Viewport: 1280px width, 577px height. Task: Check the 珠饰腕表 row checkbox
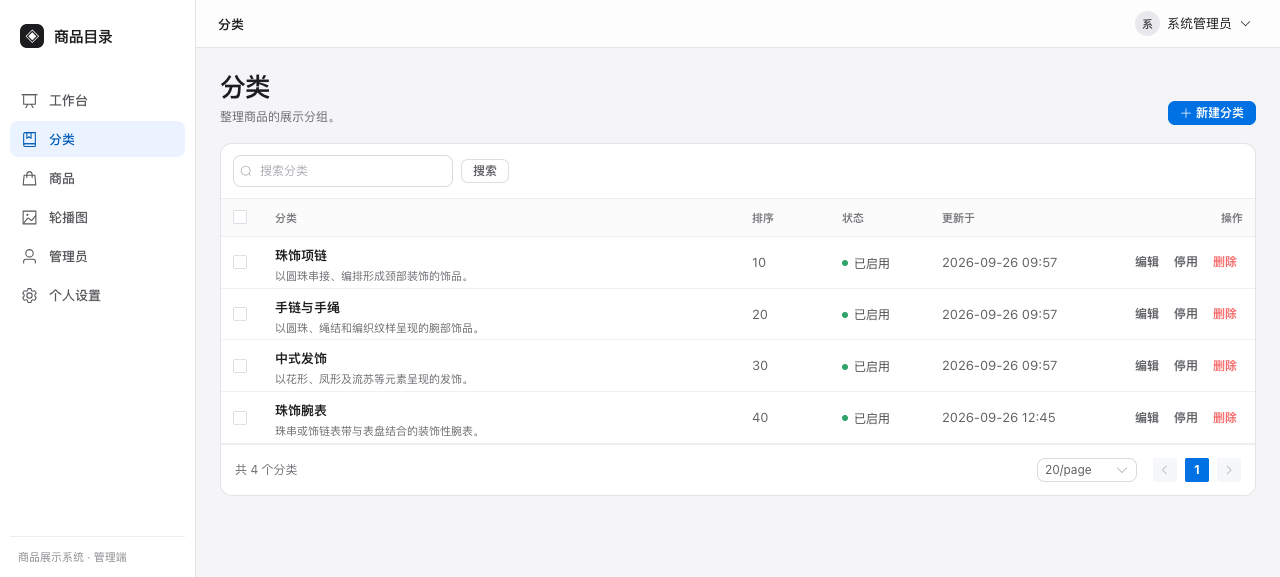(x=240, y=418)
